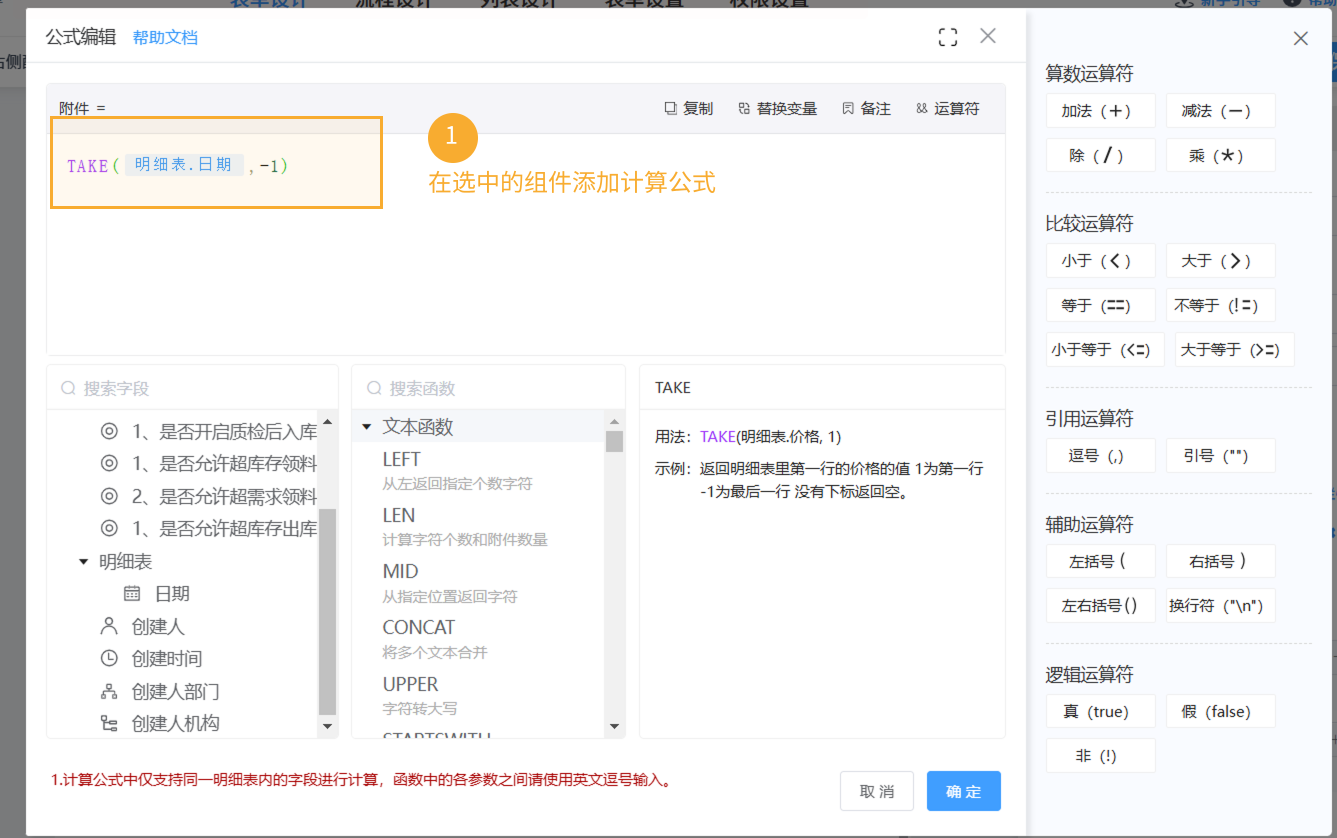The height and width of the screenshot is (838, 1337).
Task: Insert 小于 (<) operator
Action: point(1100,260)
